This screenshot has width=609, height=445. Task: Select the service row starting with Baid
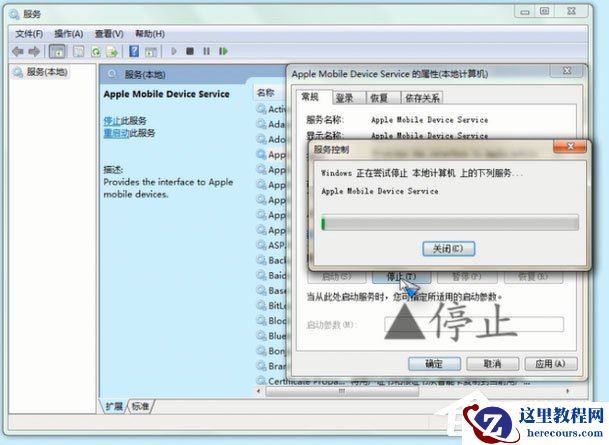tap(271, 275)
